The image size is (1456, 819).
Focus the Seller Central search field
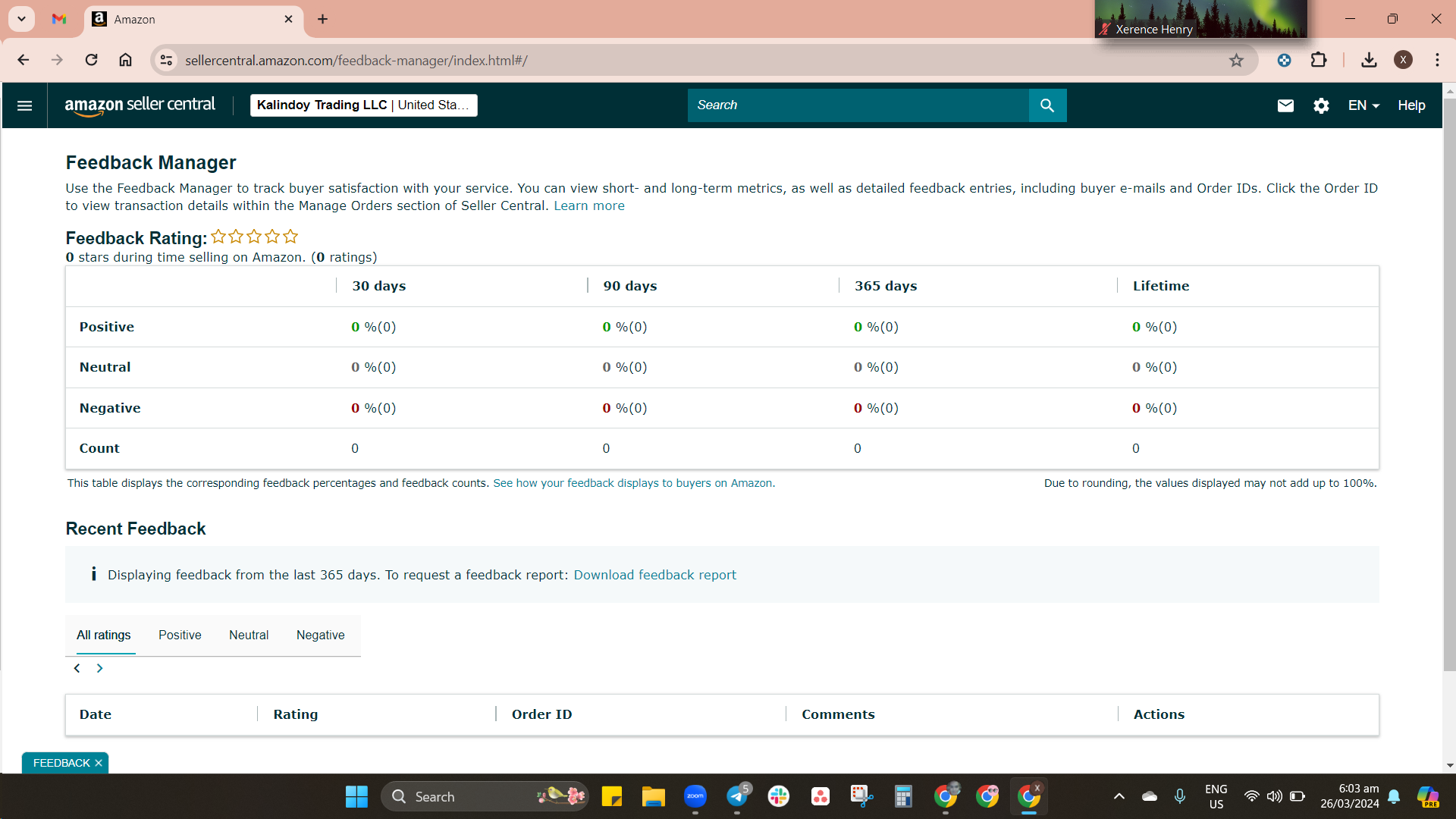pyautogui.click(x=858, y=105)
